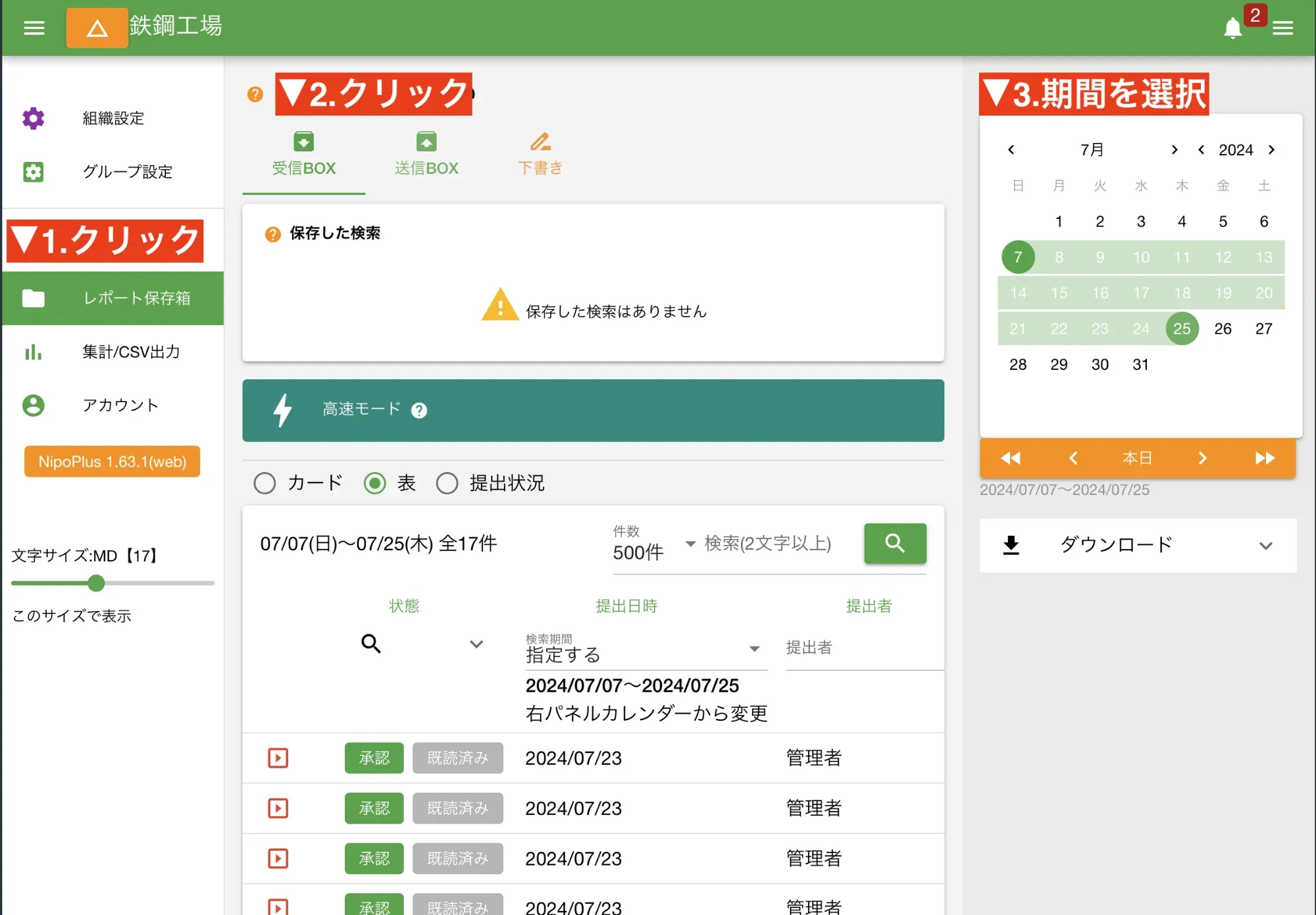Select the 表 radio button
The image size is (1316, 915).
(x=376, y=483)
